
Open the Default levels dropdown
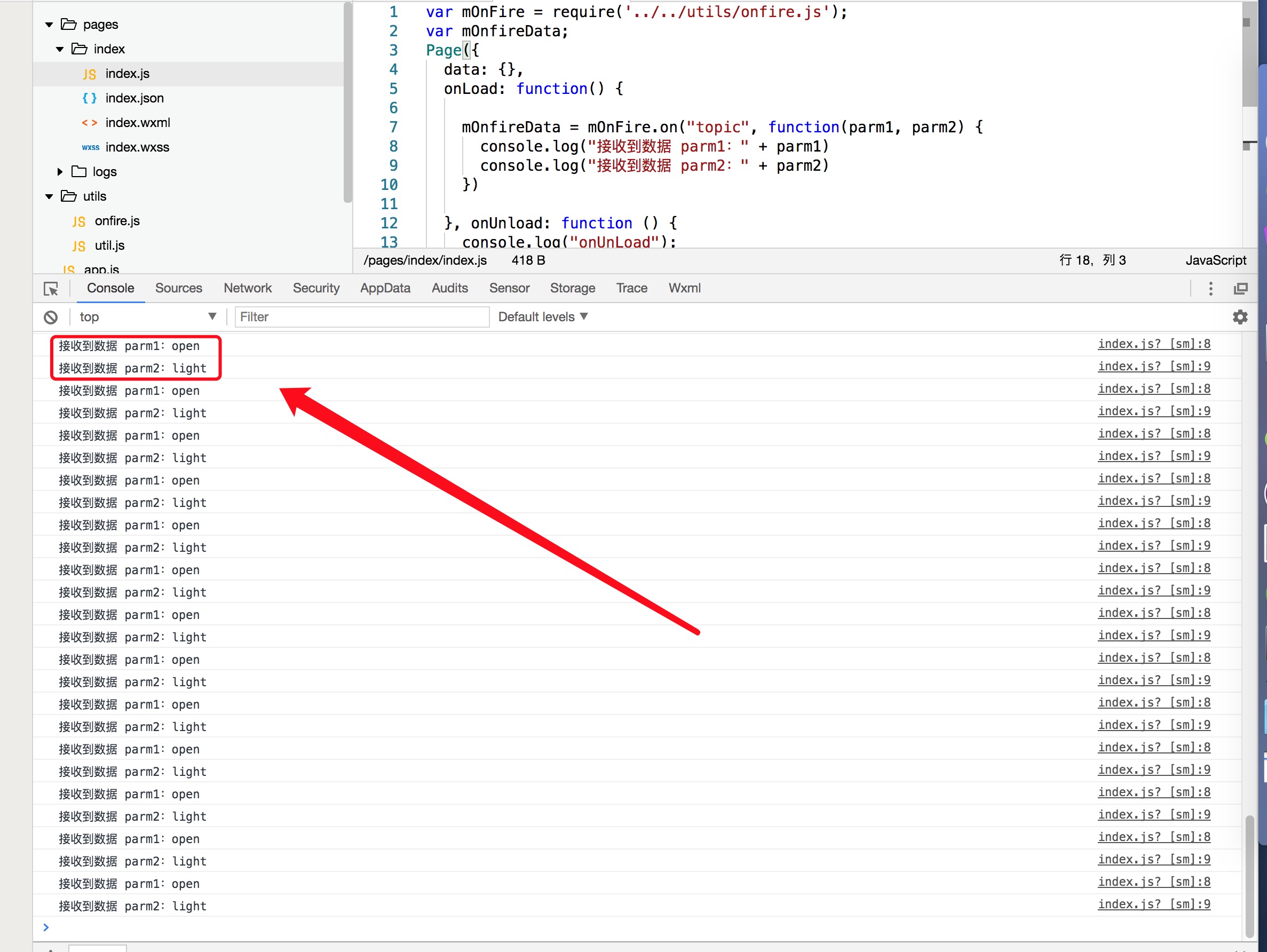542,318
